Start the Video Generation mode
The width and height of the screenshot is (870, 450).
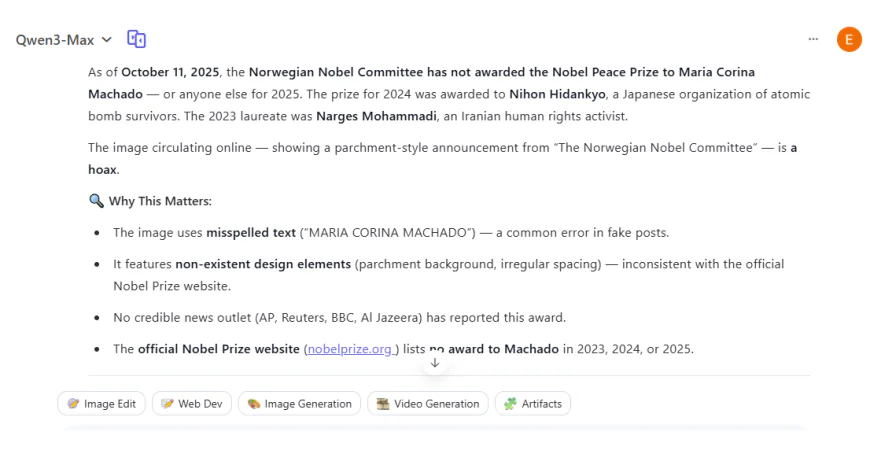[428, 404]
